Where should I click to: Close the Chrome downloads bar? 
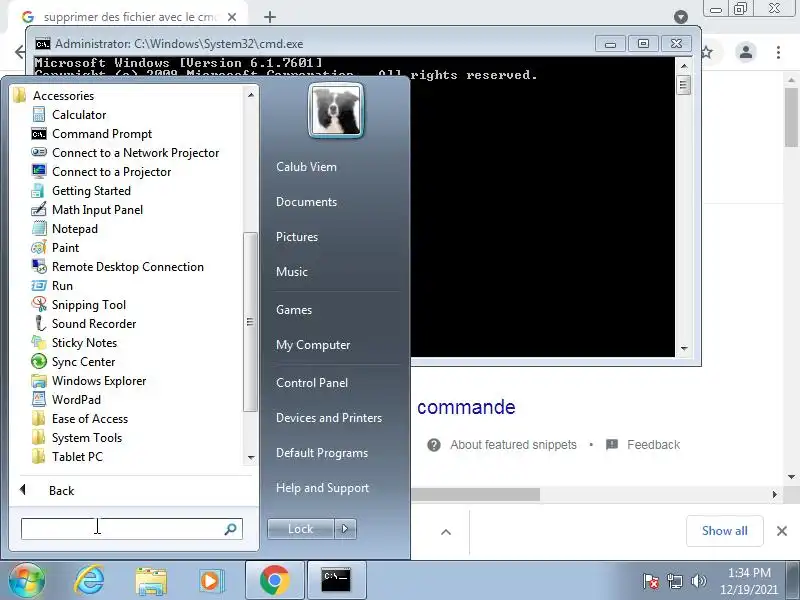pos(782,531)
